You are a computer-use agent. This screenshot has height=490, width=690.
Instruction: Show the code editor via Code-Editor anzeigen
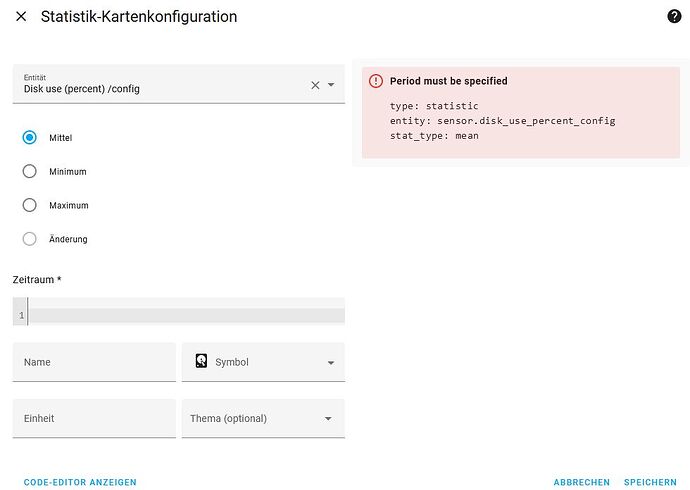(x=80, y=482)
